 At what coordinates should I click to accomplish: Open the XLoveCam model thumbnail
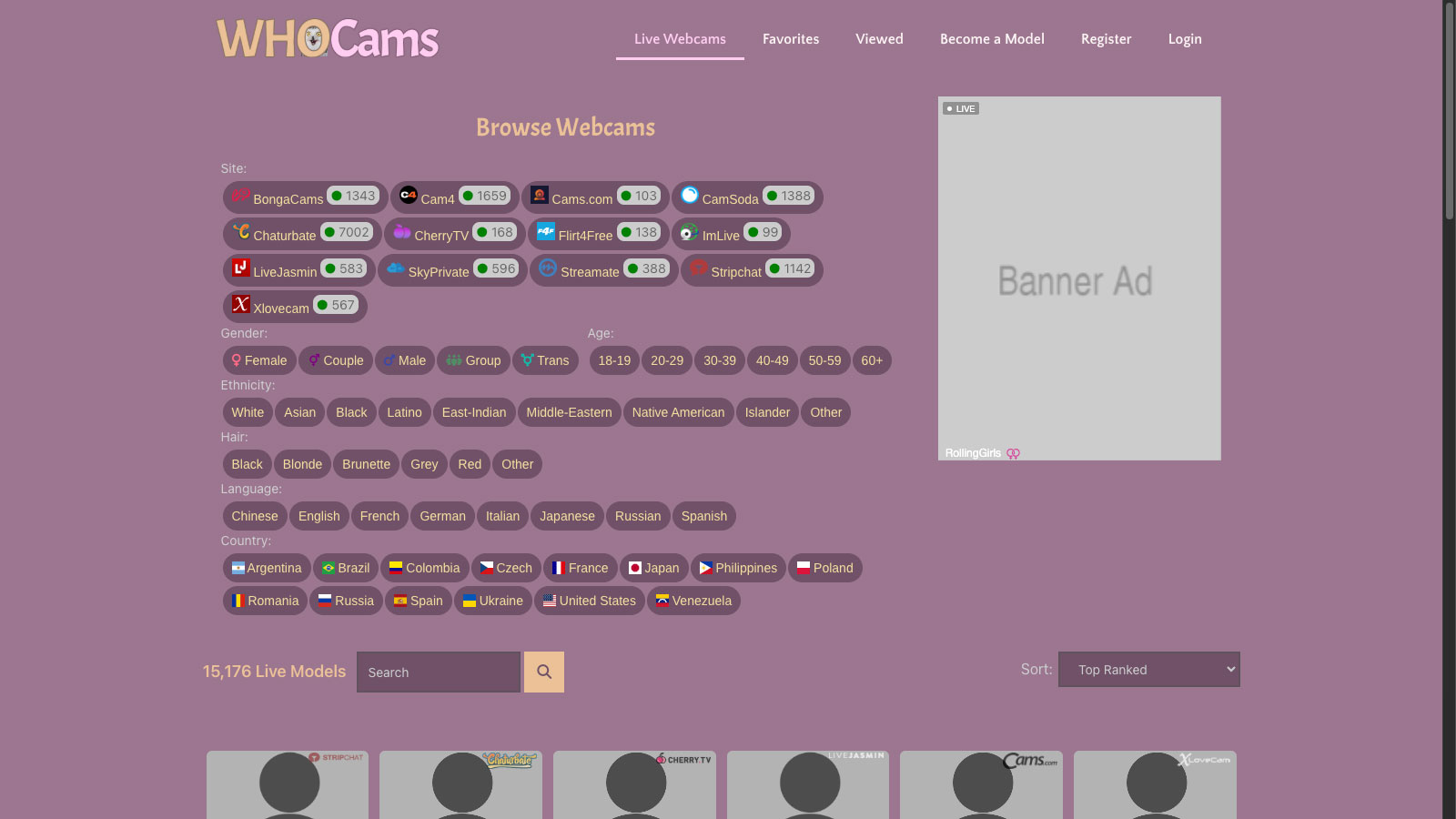tap(1155, 784)
